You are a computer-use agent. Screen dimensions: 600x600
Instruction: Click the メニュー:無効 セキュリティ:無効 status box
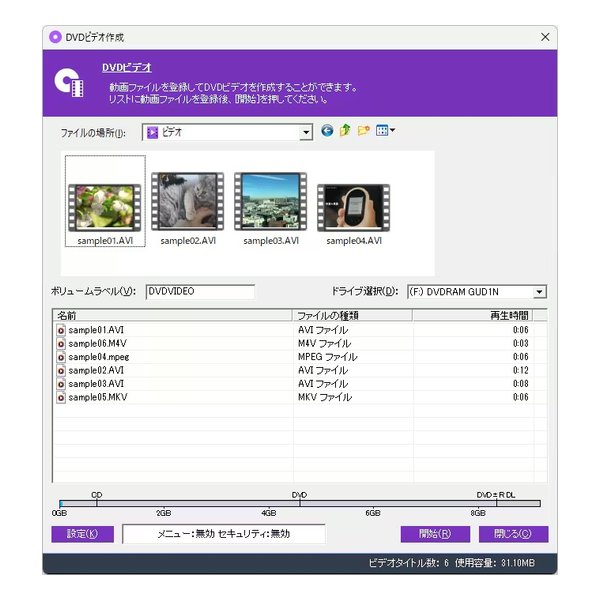coord(224,534)
